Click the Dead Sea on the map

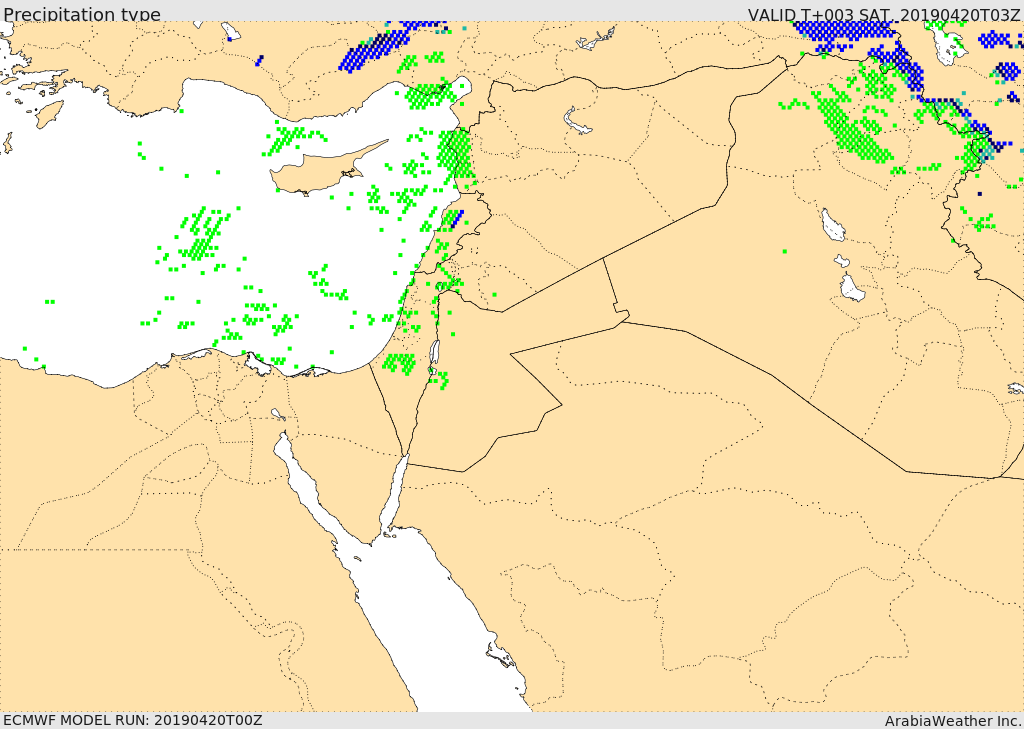(x=434, y=353)
